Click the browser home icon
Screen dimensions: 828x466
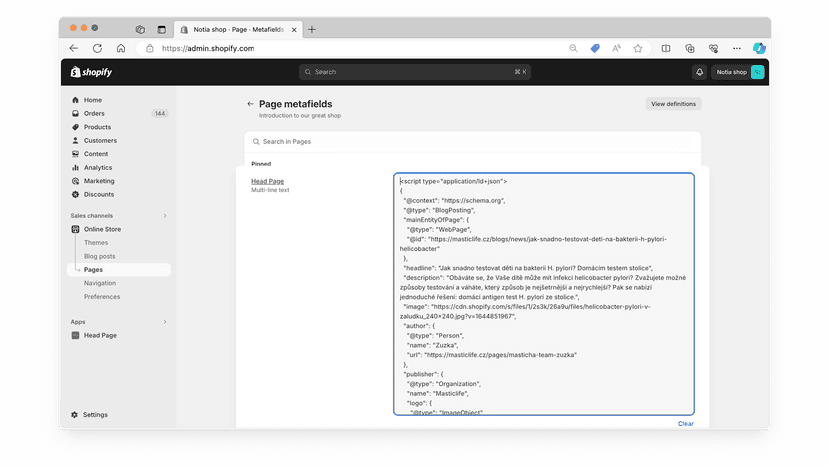pos(121,48)
